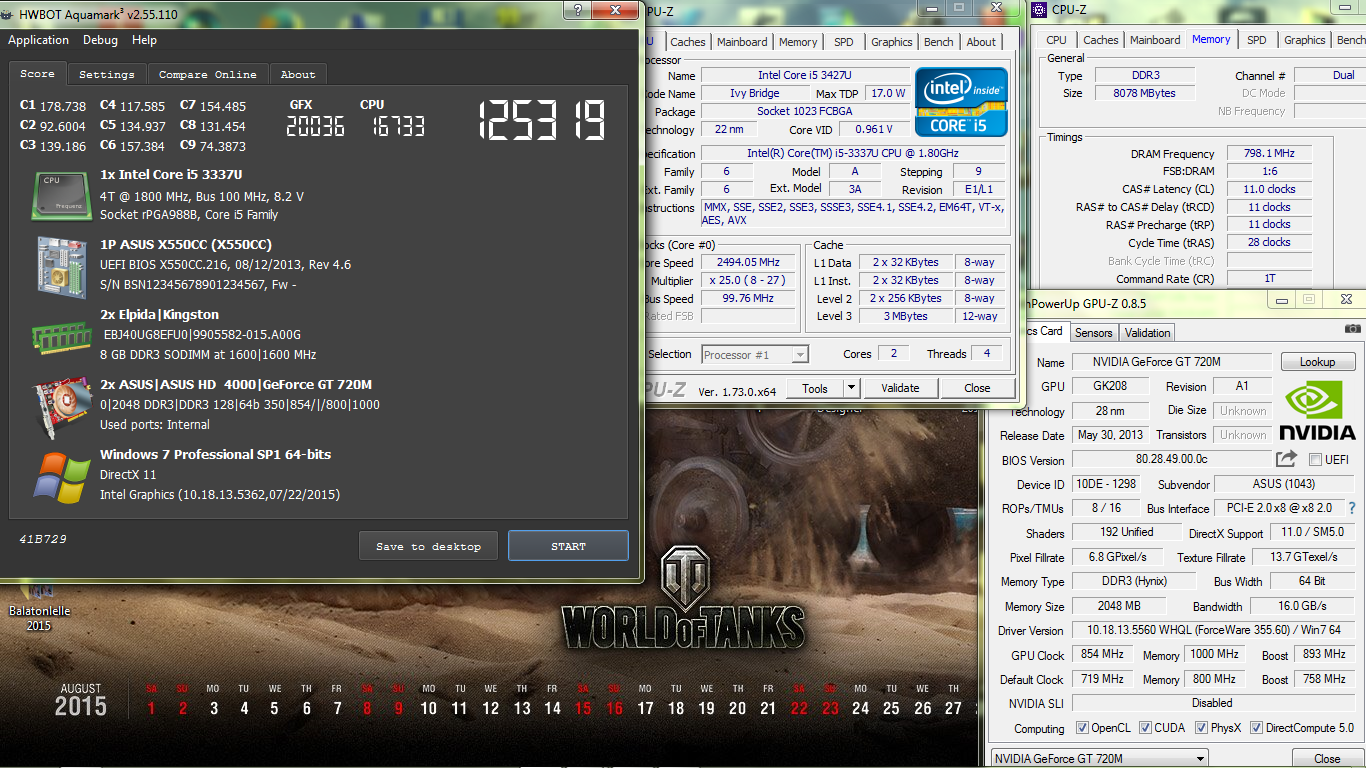
Task: Open the Caches tab in the CPU-Z processor window
Action: [688, 42]
